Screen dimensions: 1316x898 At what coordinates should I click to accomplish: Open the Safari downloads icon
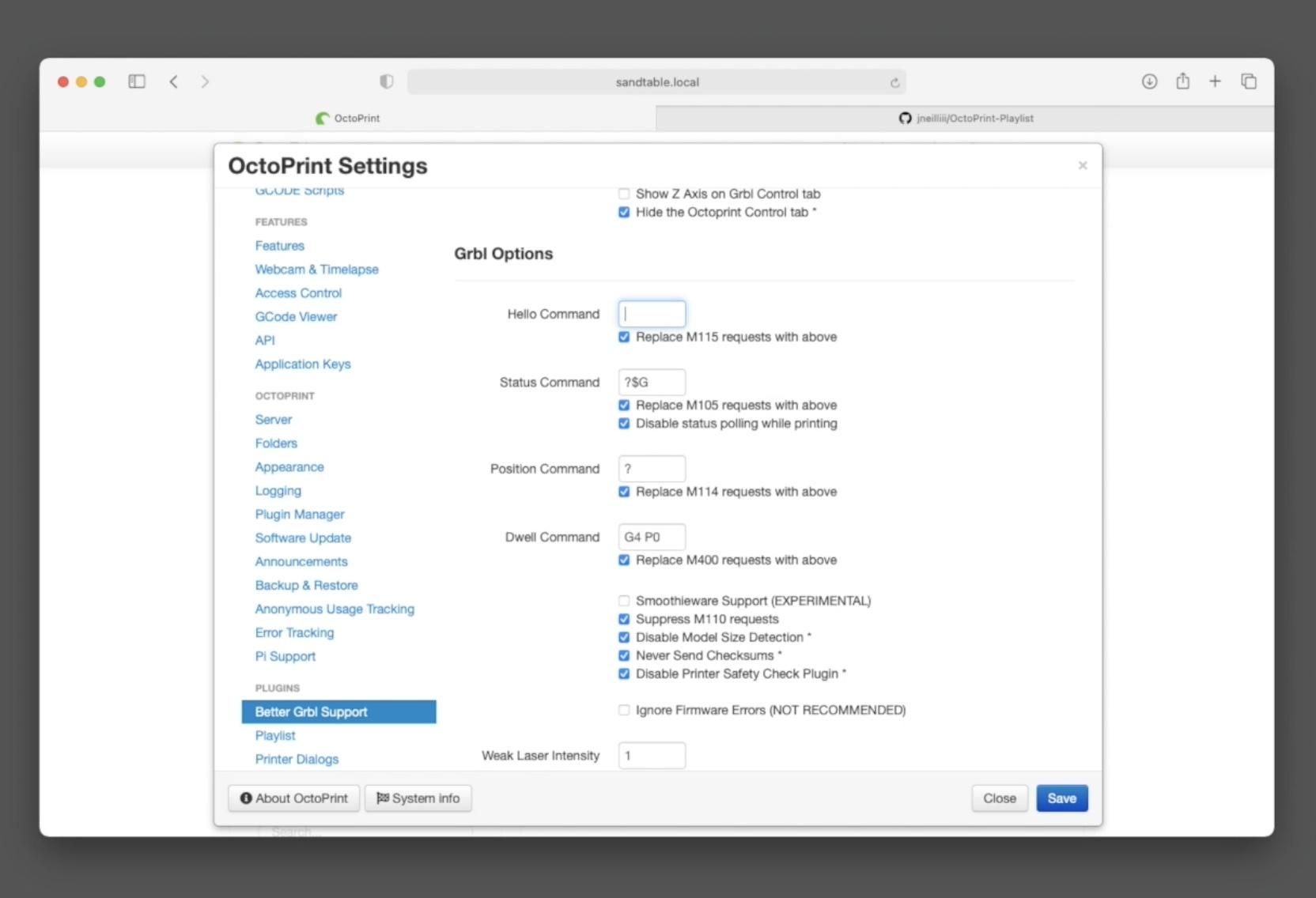tap(1150, 81)
